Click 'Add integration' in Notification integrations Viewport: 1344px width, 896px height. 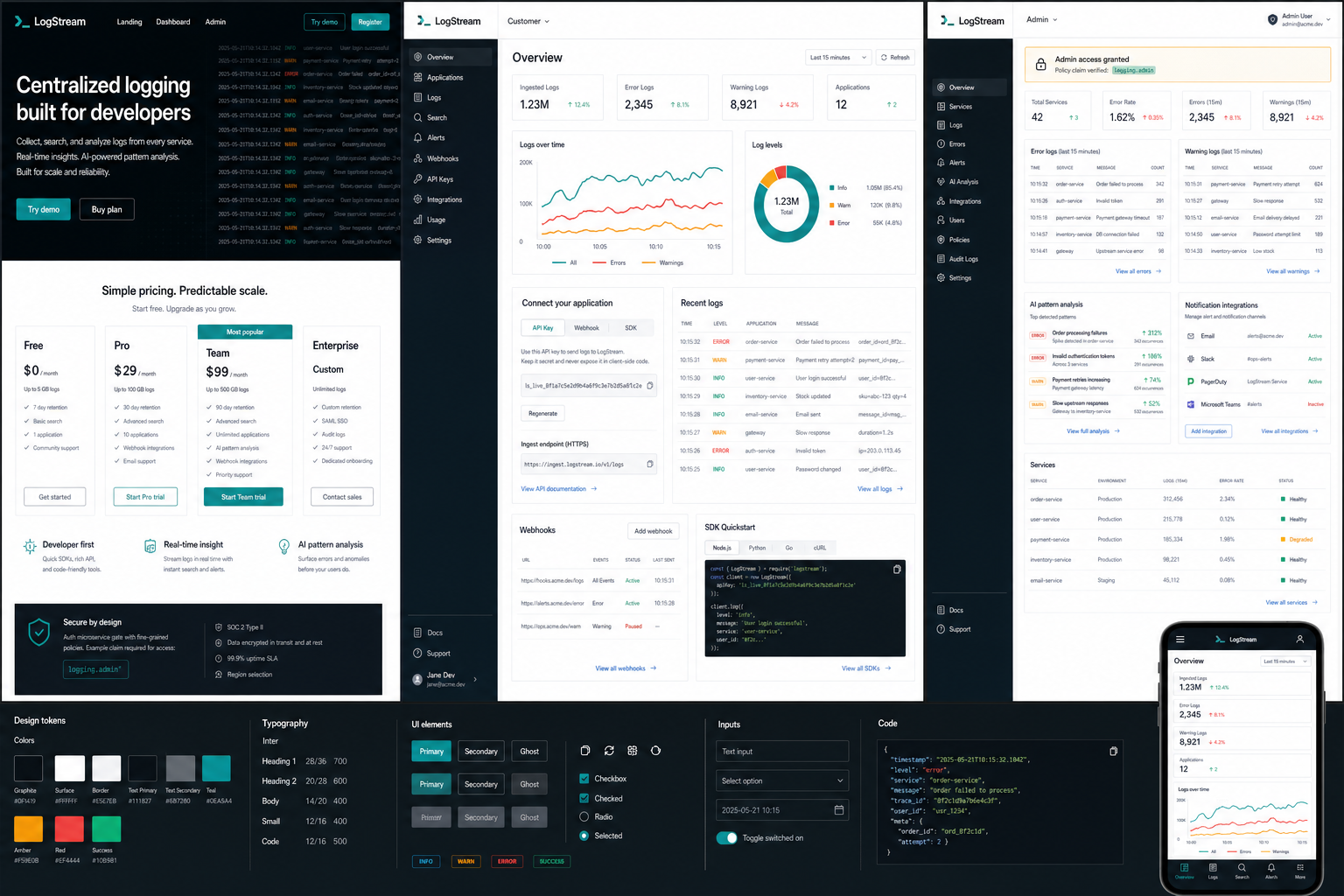pos(1208,431)
